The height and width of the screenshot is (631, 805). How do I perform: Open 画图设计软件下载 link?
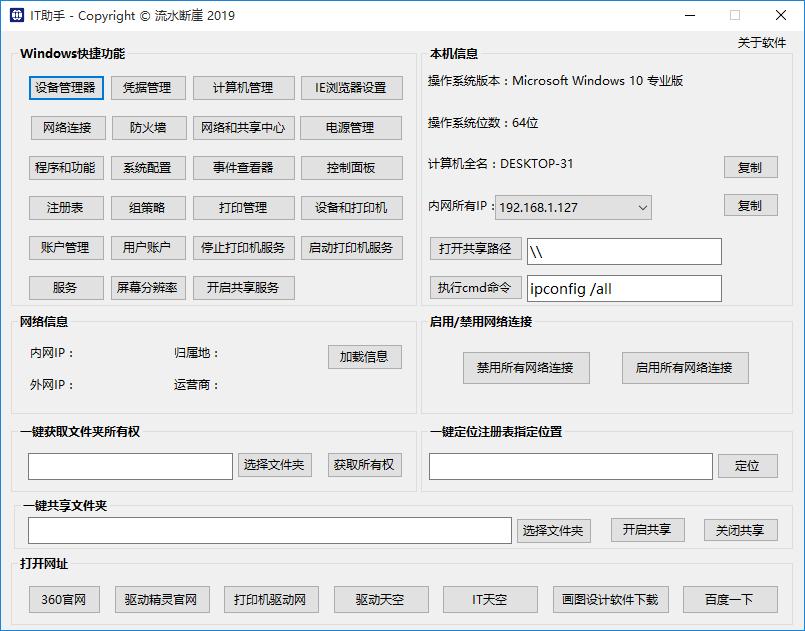pyautogui.click(x=611, y=600)
